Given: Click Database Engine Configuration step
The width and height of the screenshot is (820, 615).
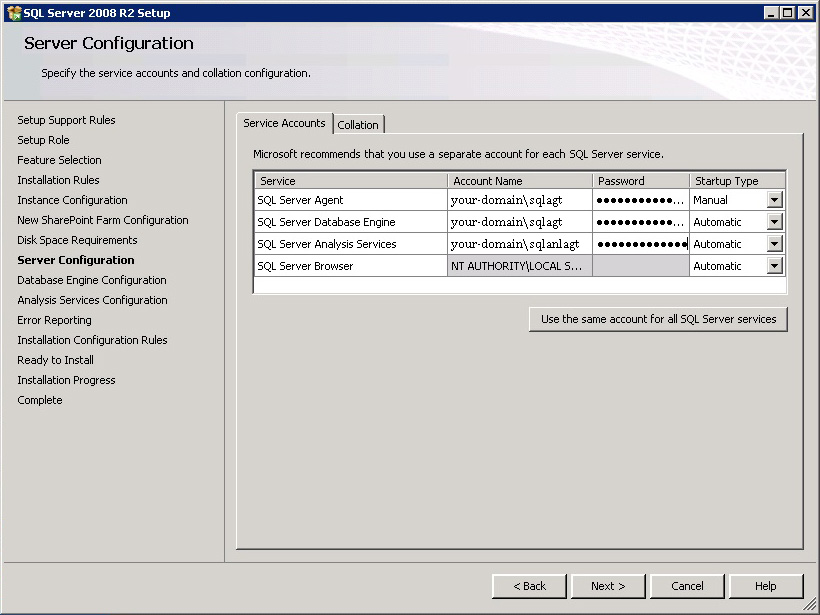Looking at the screenshot, I should click(x=92, y=280).
